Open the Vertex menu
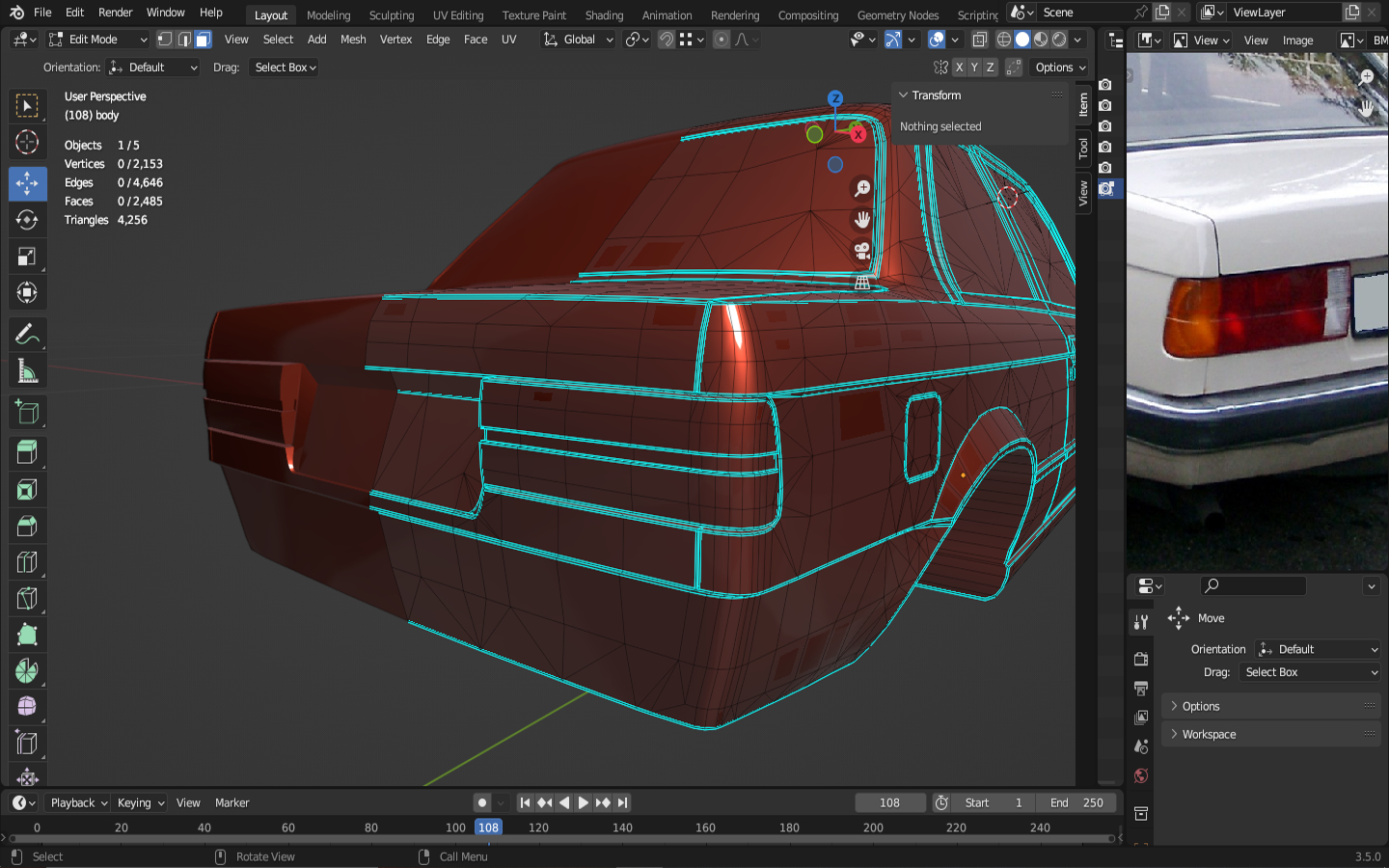This screenshot has width=1389, height=868. click(395, 40)
